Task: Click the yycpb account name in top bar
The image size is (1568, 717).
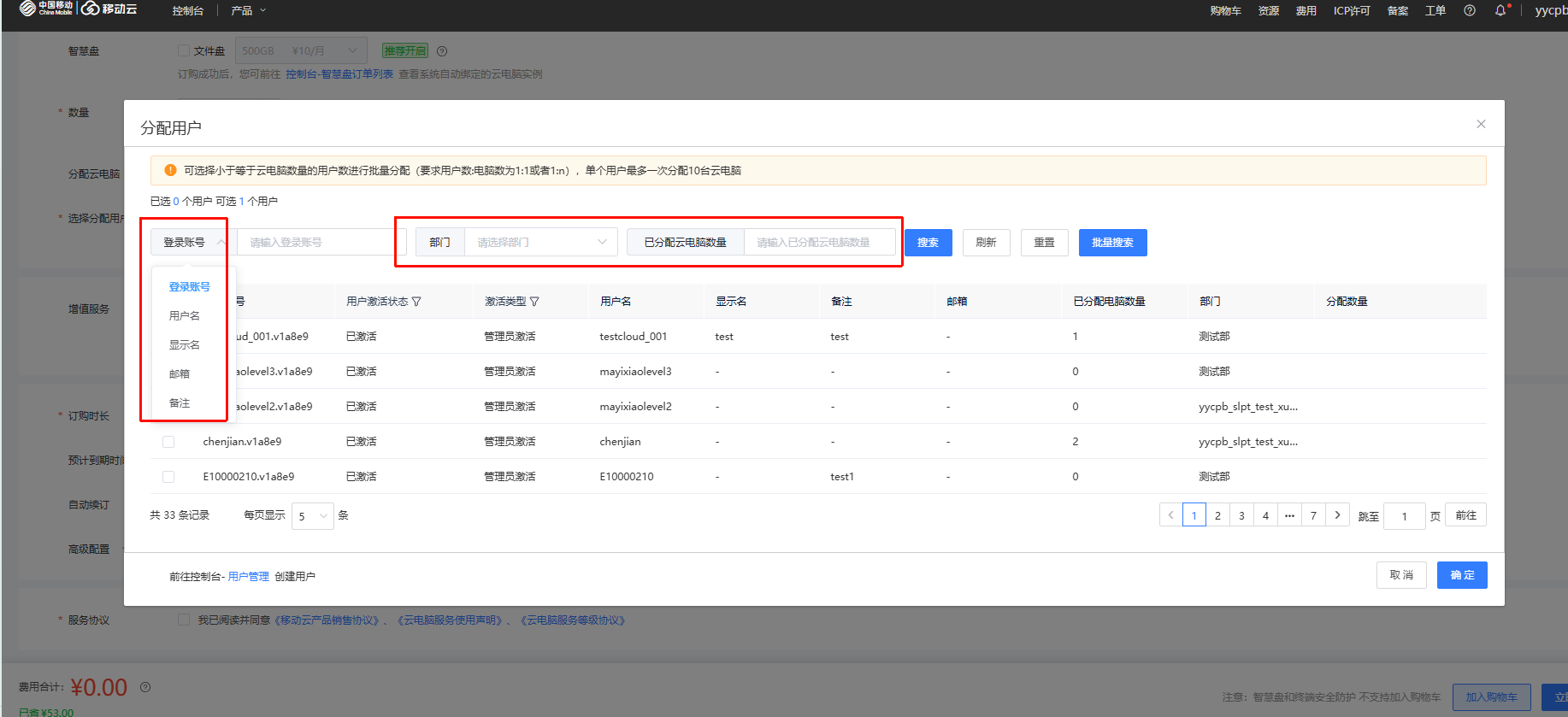Action: point(1551,11)
